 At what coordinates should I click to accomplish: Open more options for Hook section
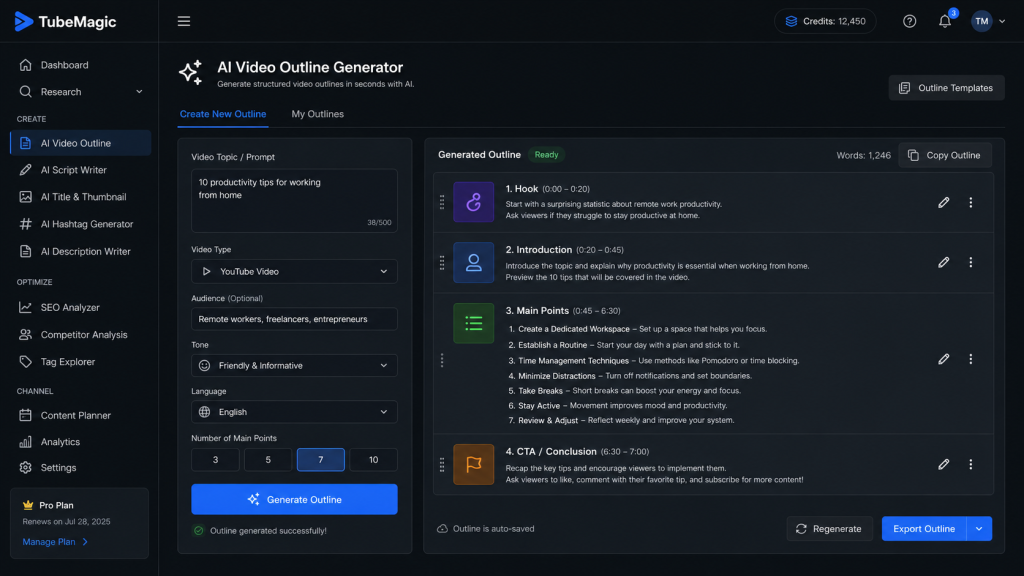click(970, 202)
